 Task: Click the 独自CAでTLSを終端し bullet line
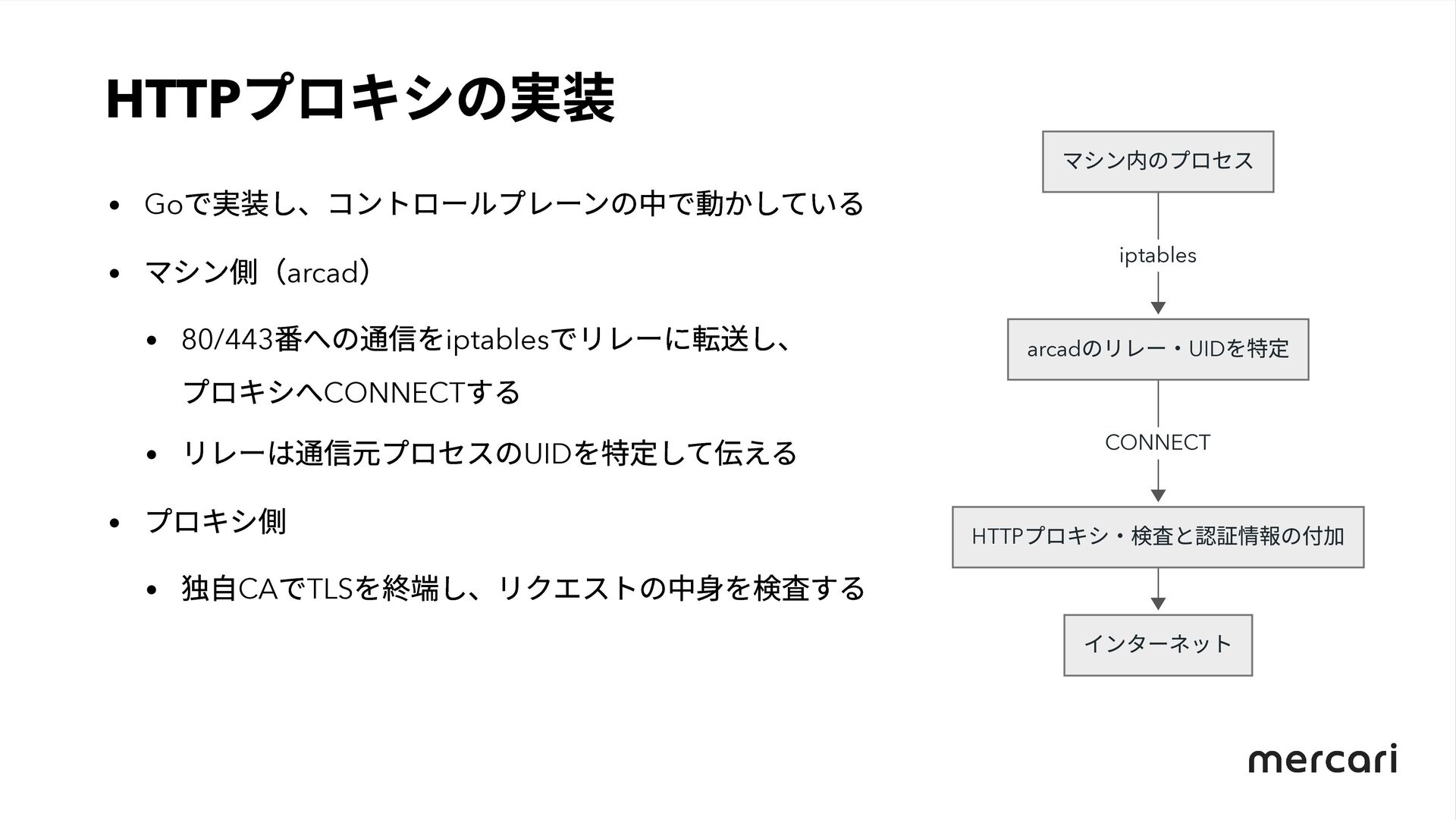coord(523,588)
